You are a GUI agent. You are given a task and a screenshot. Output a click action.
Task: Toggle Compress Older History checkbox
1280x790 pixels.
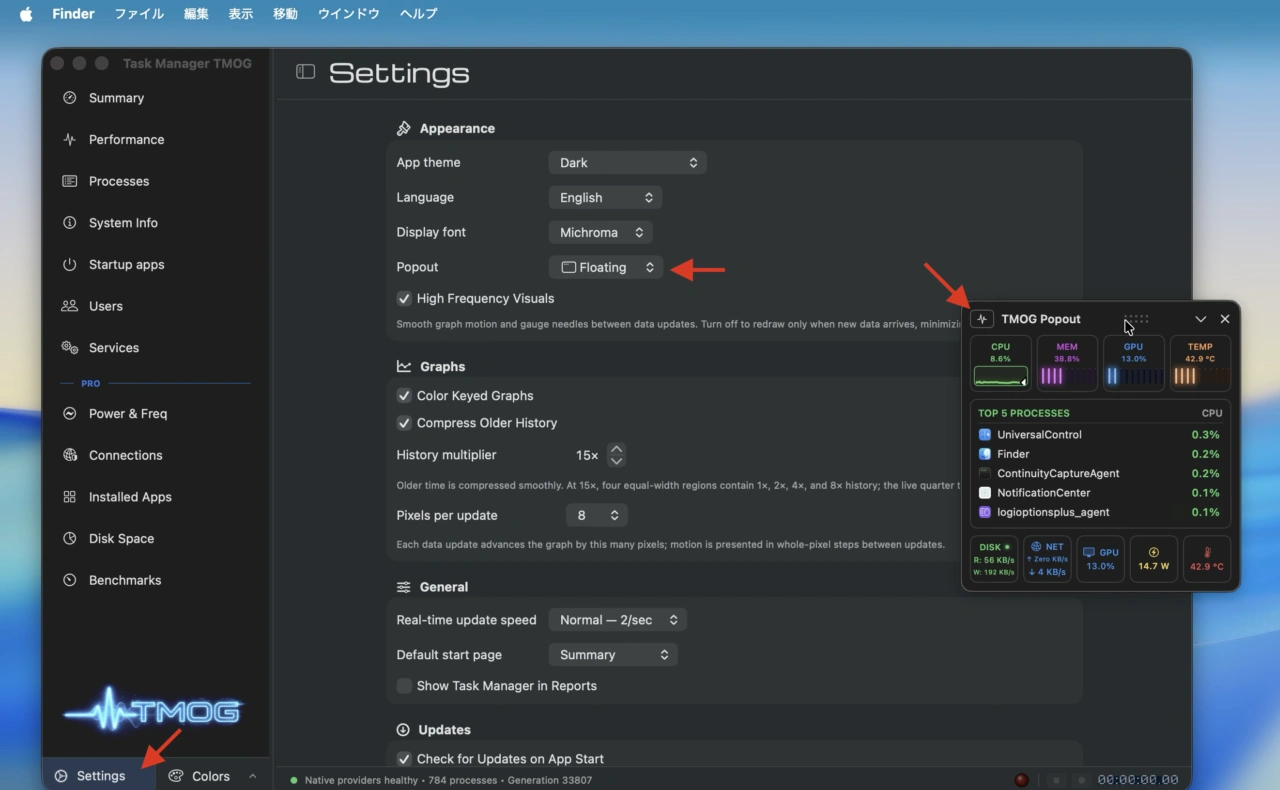tap(404, 423)
